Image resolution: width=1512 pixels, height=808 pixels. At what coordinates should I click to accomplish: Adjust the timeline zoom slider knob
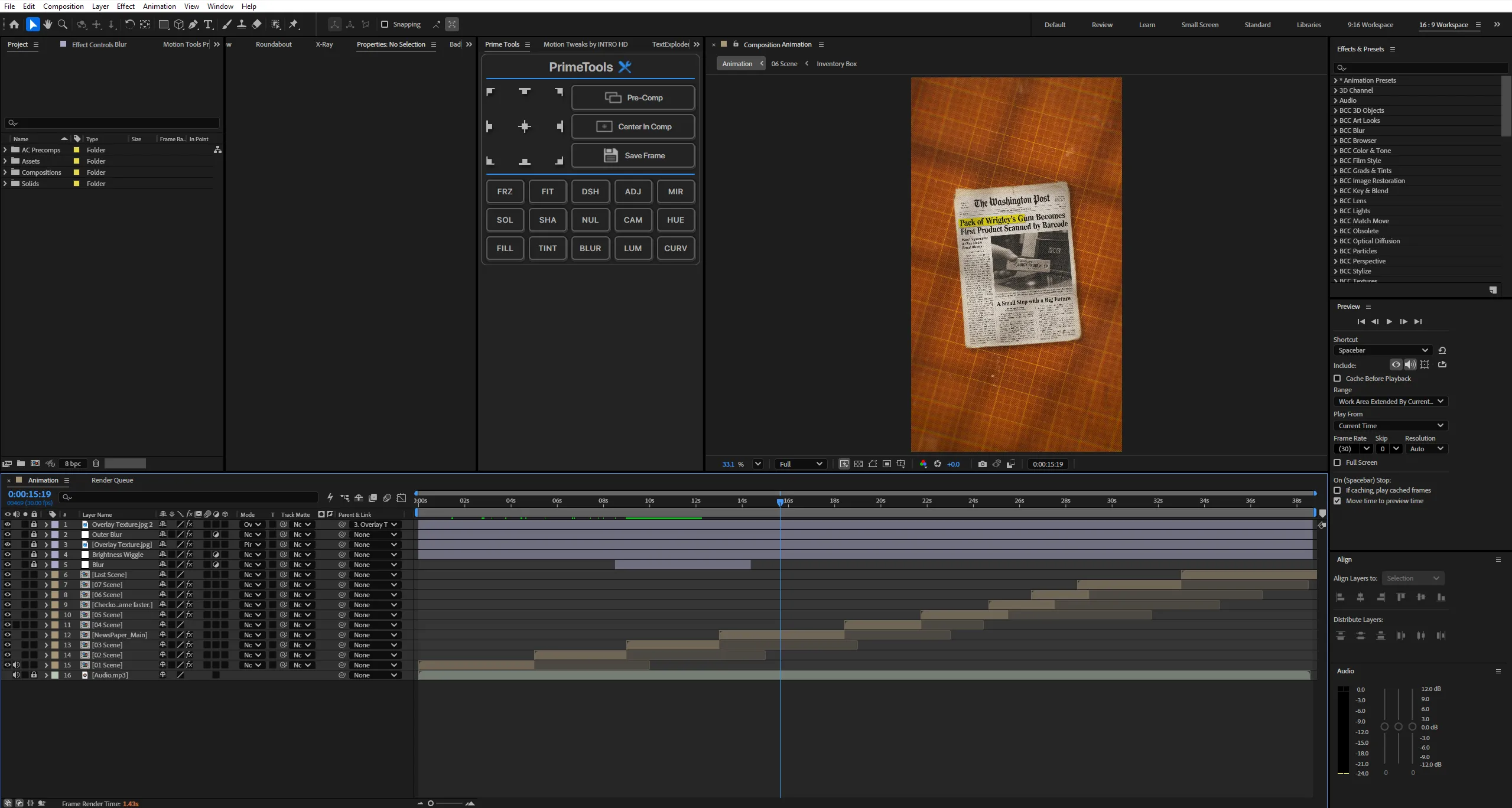pyautogui.click(x=431, y=803)
